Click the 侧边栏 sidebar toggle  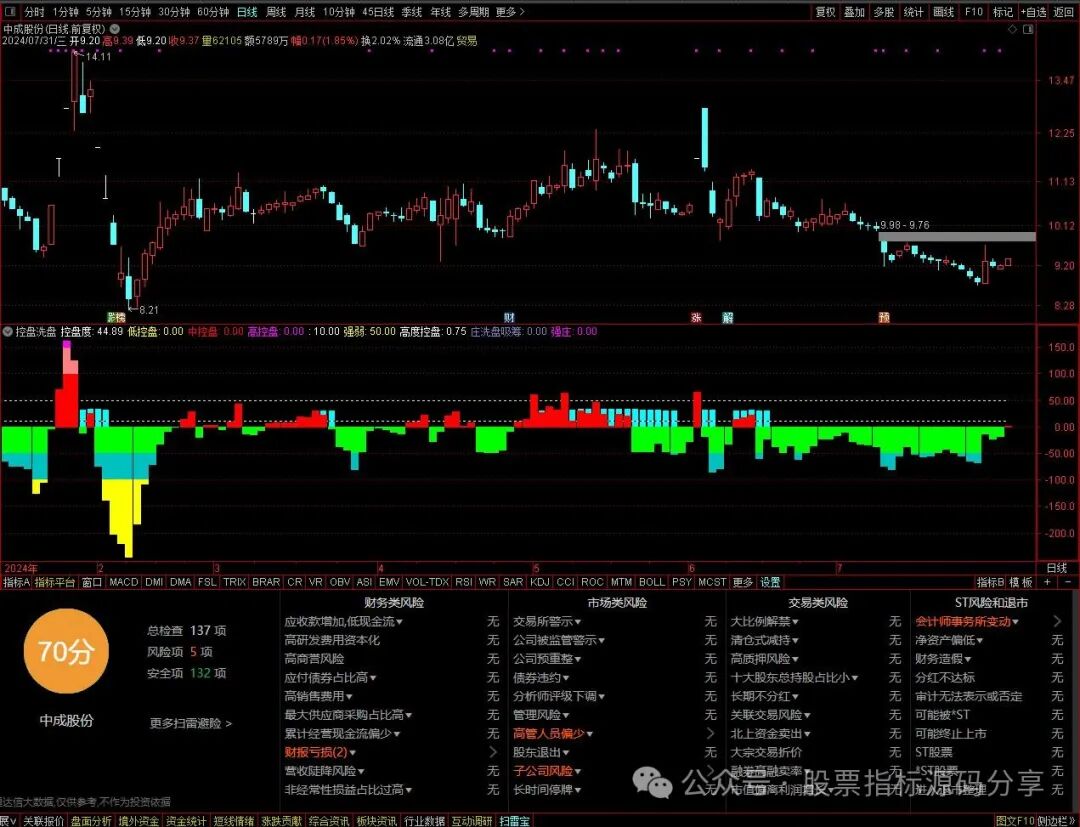1057,821
